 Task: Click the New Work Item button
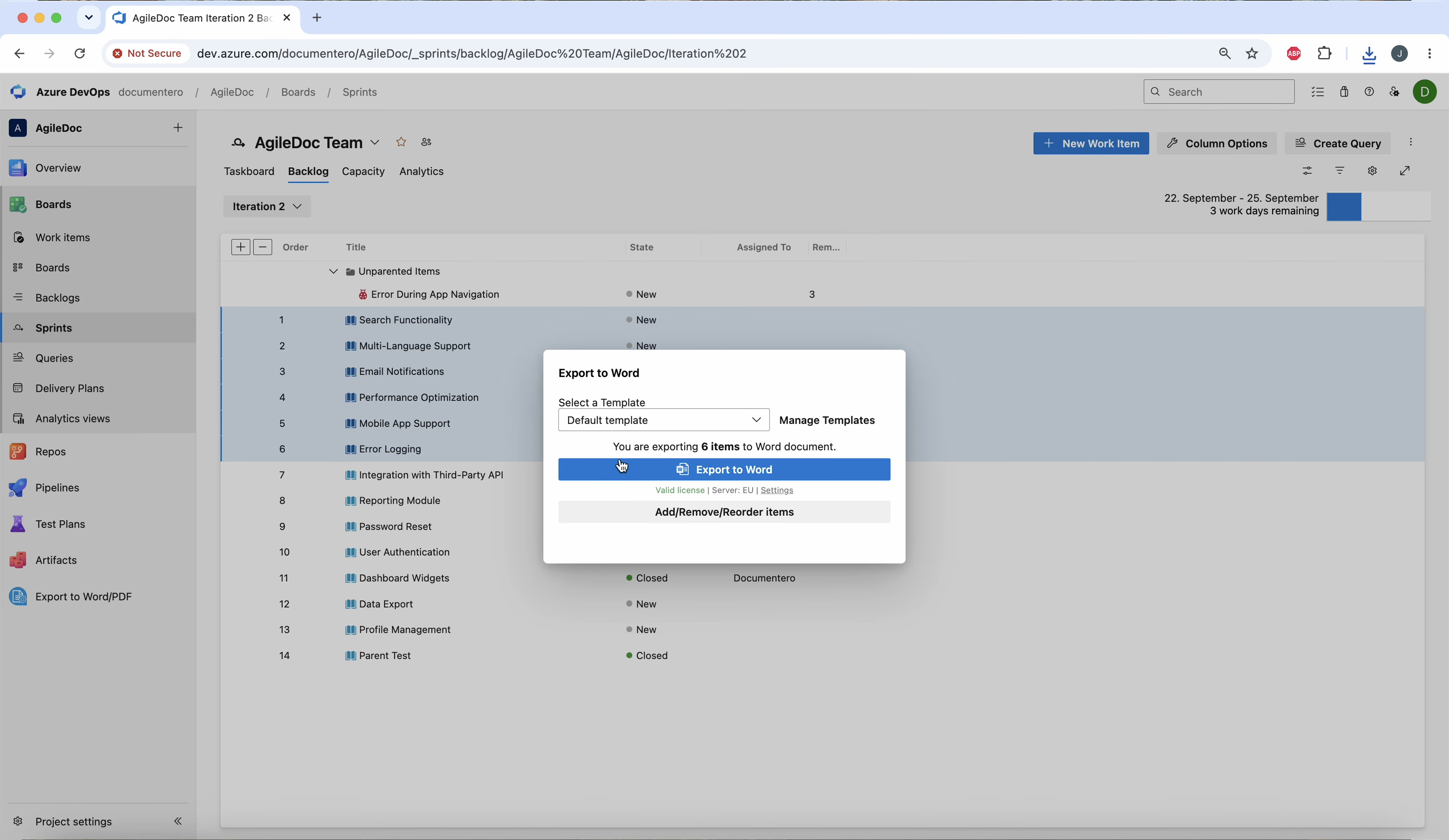coord(1091,143)
